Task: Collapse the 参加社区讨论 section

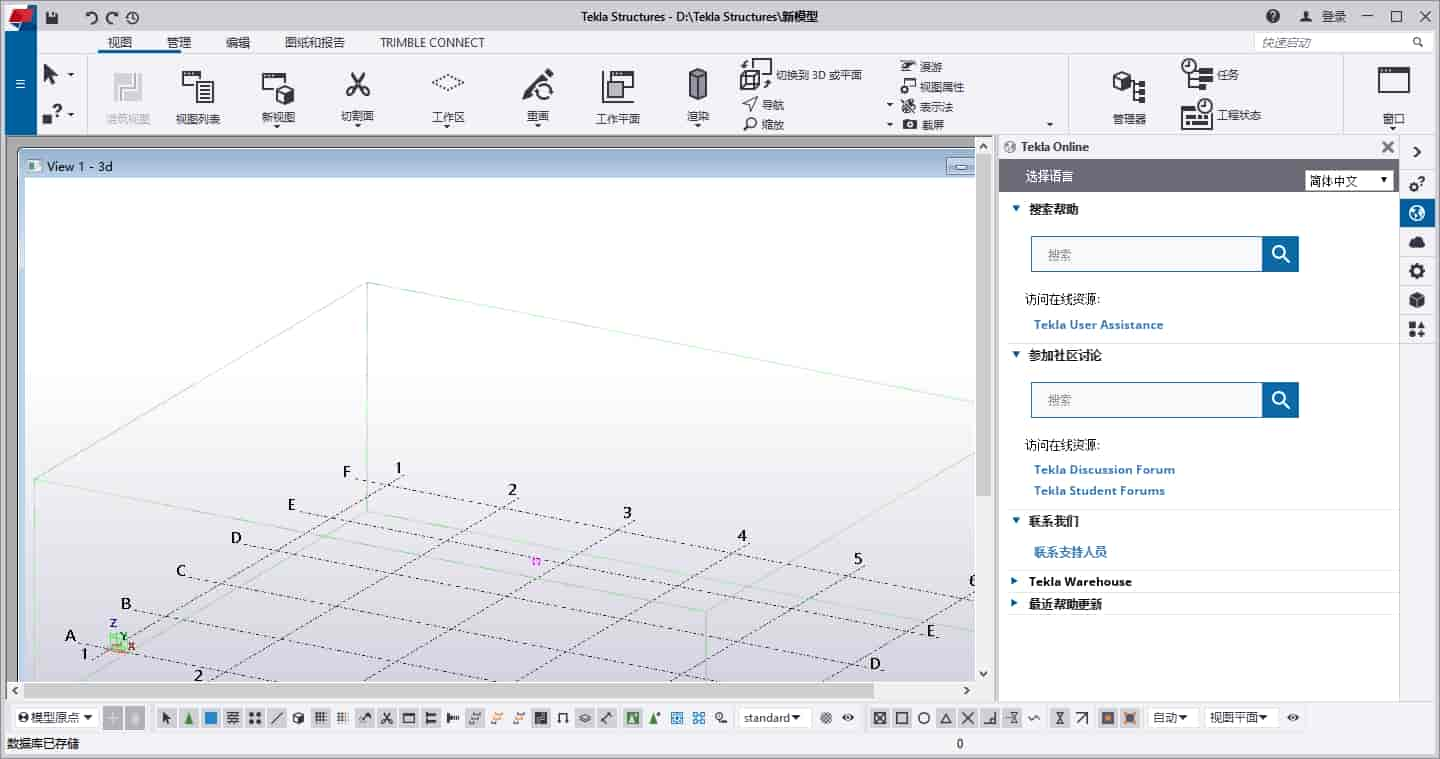Action: point(1016,355)
